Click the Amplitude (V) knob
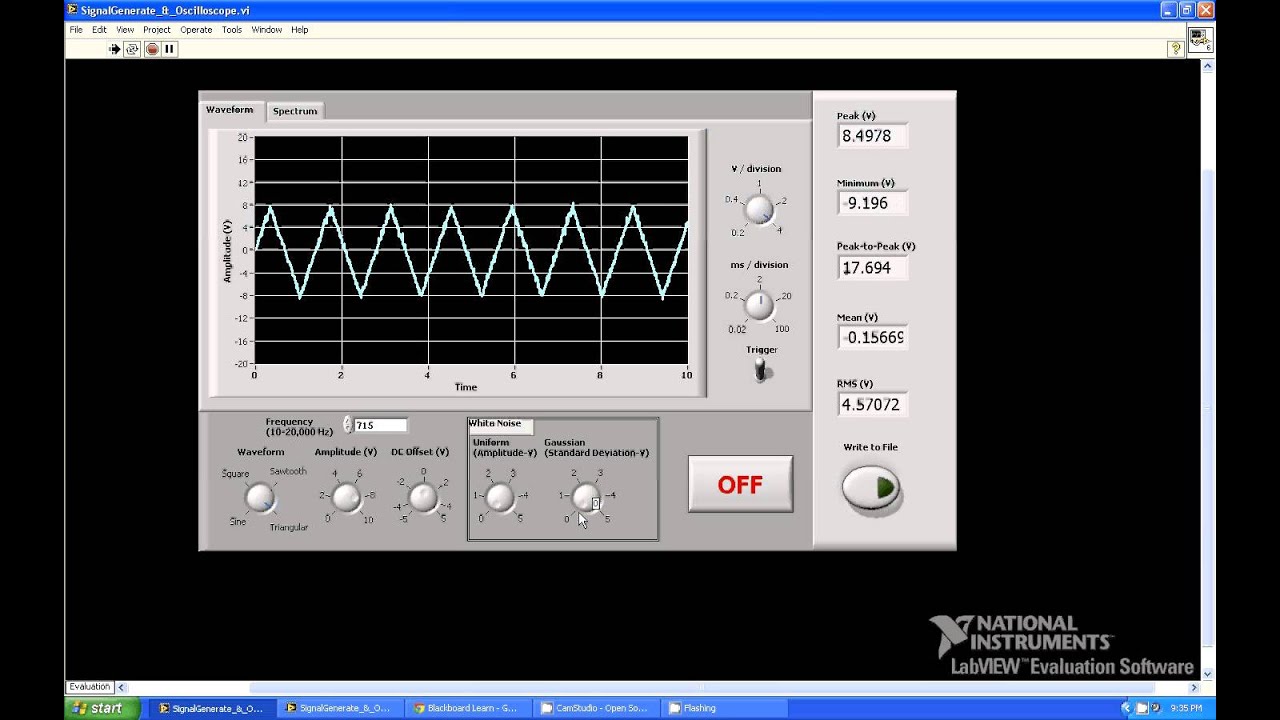 [346, 497]
